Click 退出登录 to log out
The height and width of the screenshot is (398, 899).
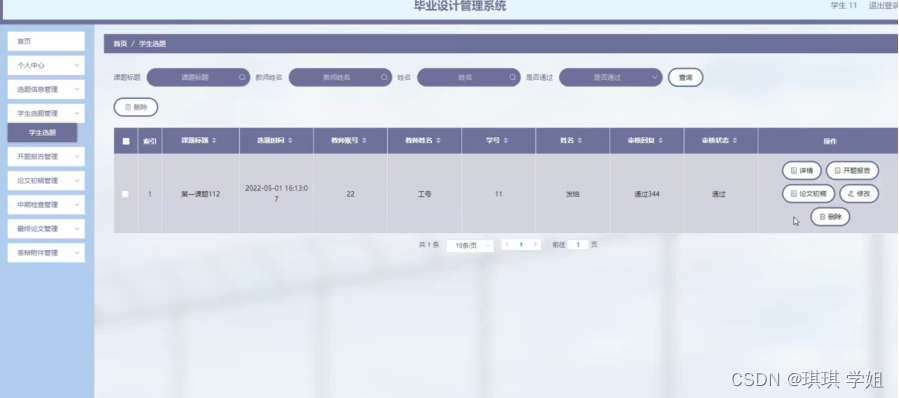883,6
